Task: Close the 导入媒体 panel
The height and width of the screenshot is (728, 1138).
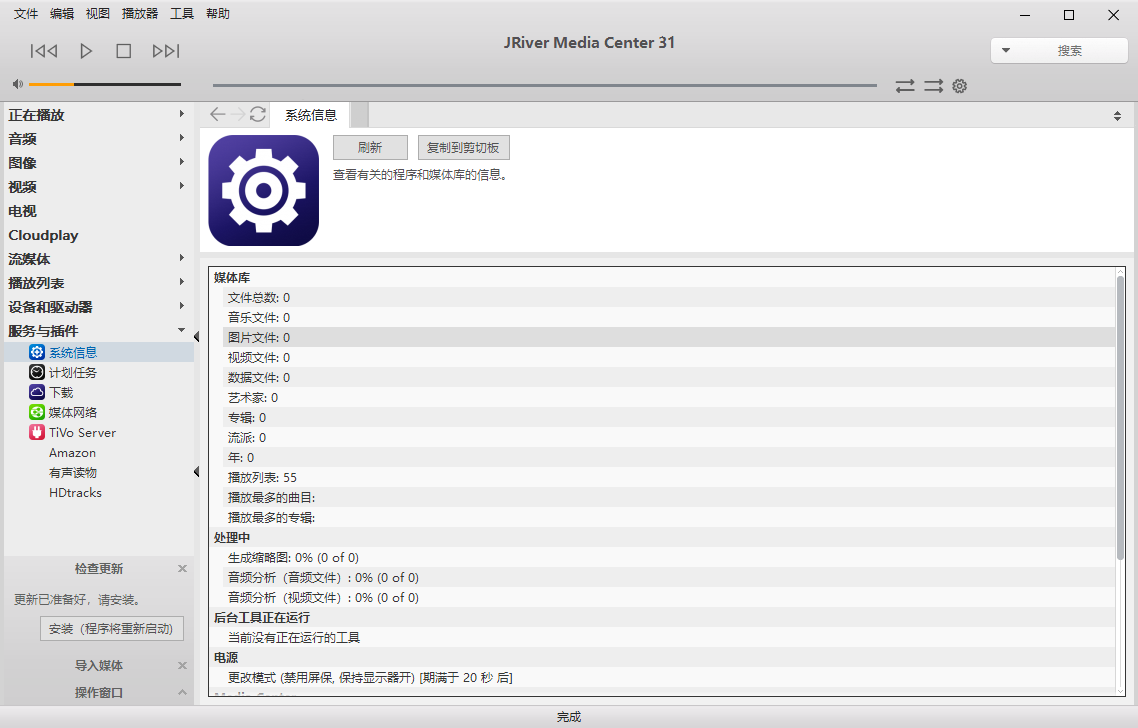Action: (182, 666)
